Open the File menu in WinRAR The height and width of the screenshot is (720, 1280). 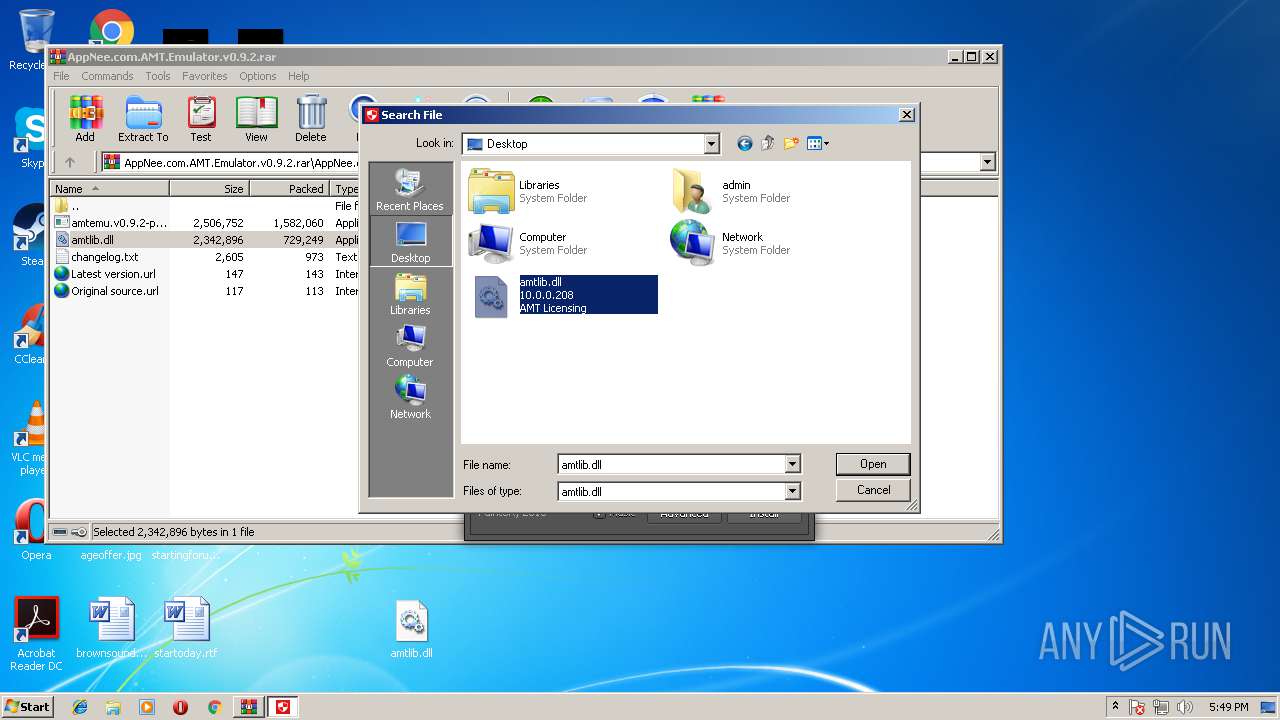(61, 76)
